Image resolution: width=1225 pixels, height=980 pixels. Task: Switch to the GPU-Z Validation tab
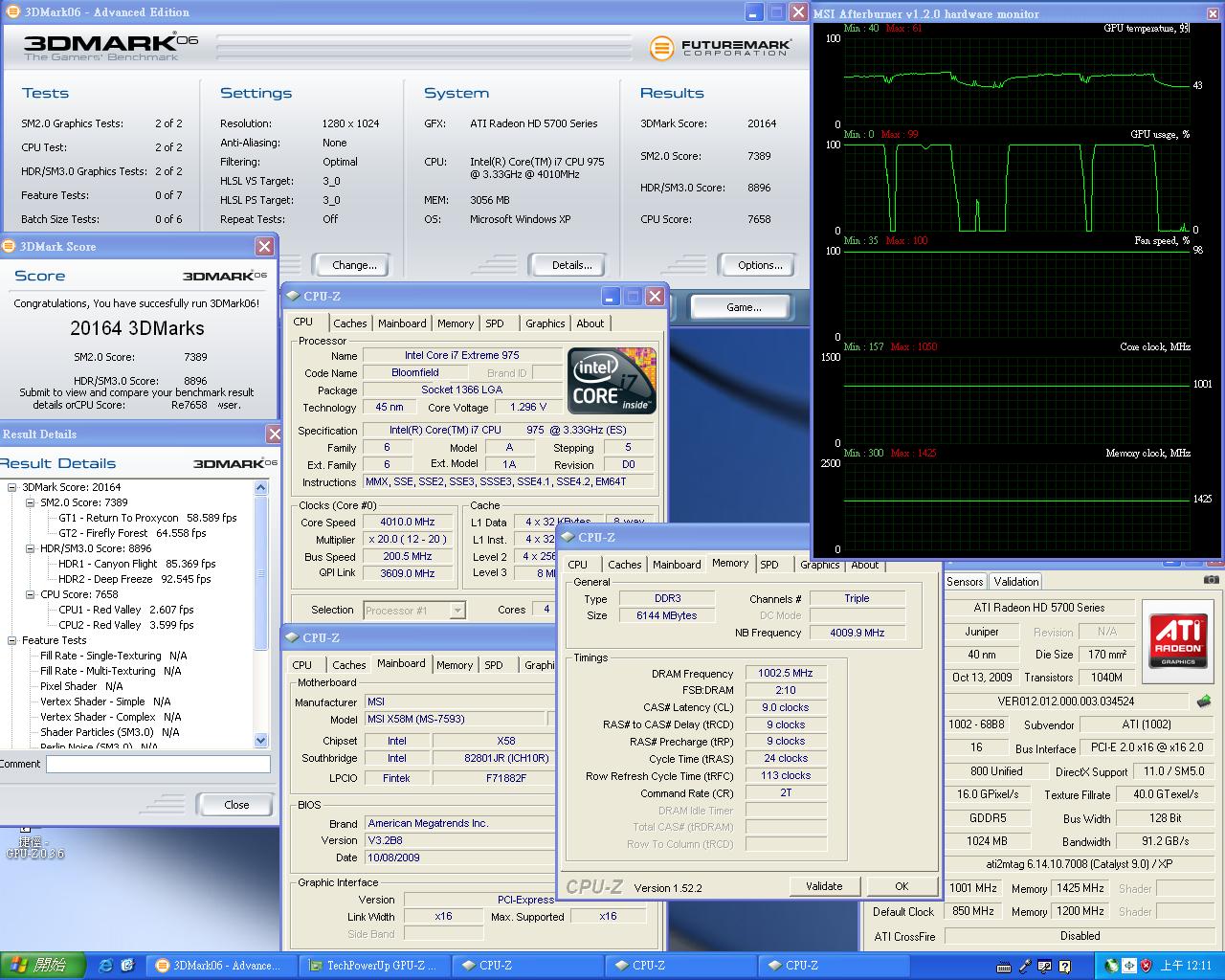coord(1016,582)
